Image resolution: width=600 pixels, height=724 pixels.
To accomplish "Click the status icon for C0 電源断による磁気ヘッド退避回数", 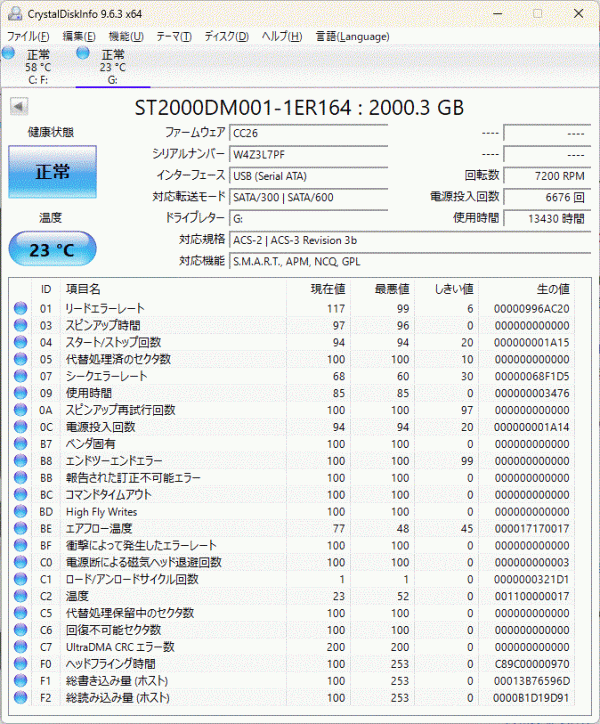I will (x=20, y=562).
